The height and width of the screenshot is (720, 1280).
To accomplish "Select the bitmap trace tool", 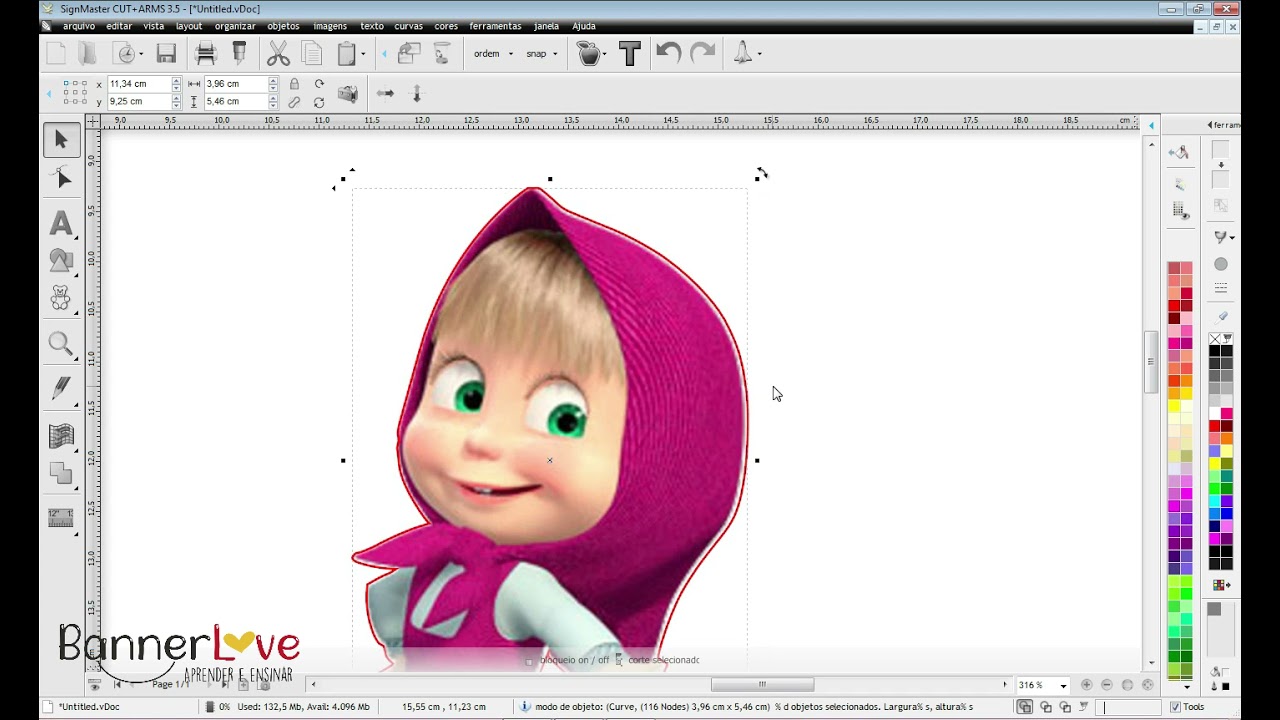I will tap(61, 436).
